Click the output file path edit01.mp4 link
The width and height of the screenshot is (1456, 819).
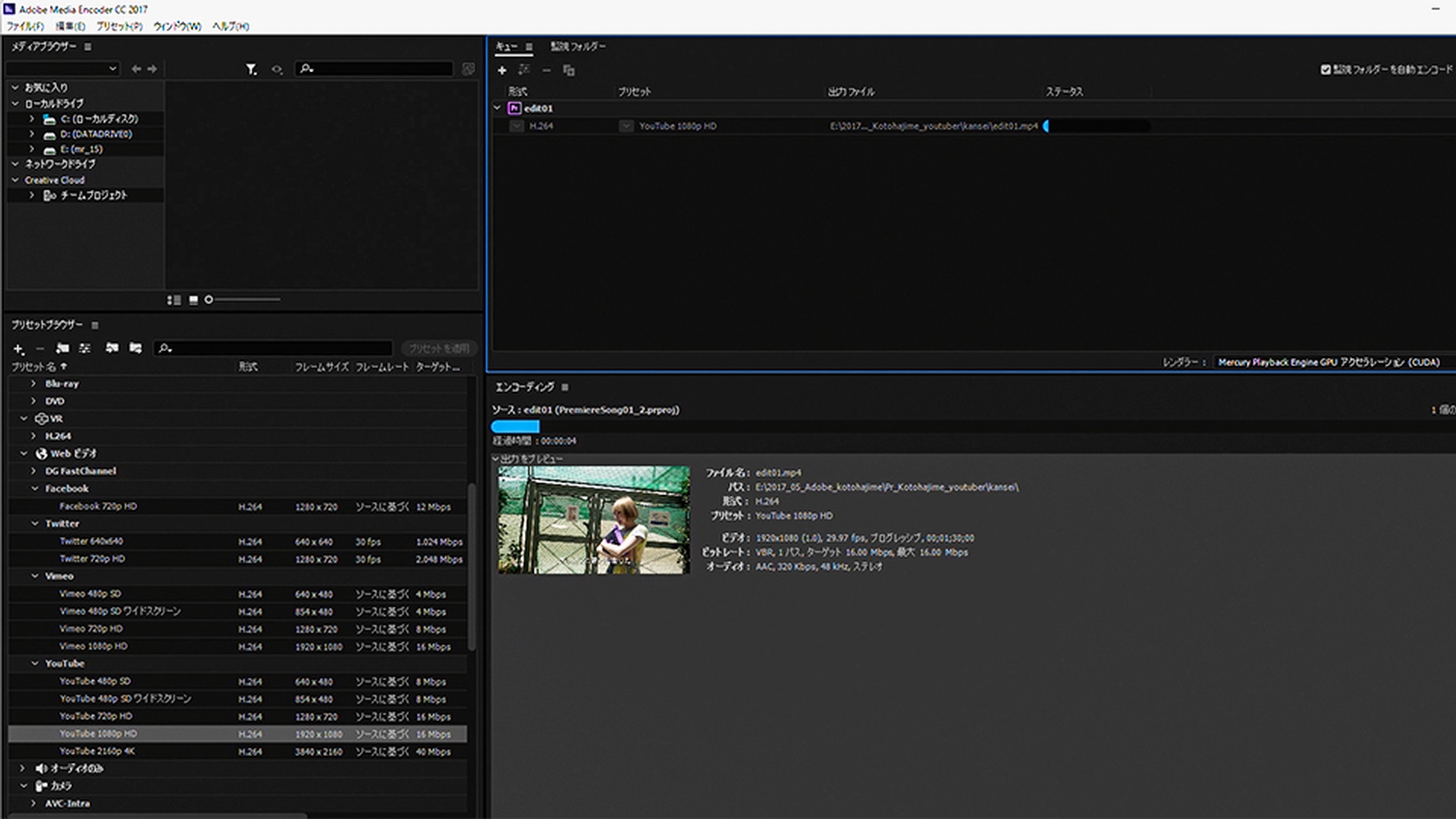tap(934, 127)
